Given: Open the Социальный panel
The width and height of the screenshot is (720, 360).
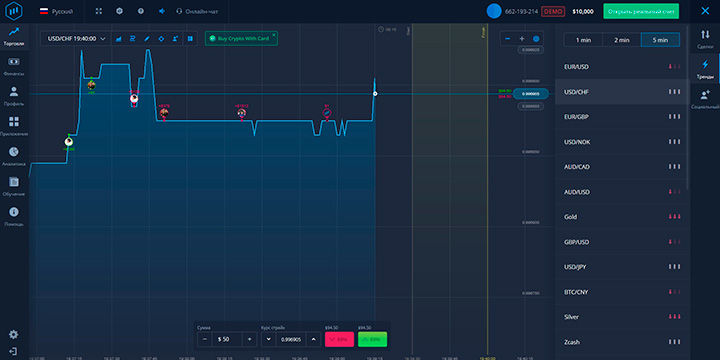Looking at the screenshot, I should point(705,99).
